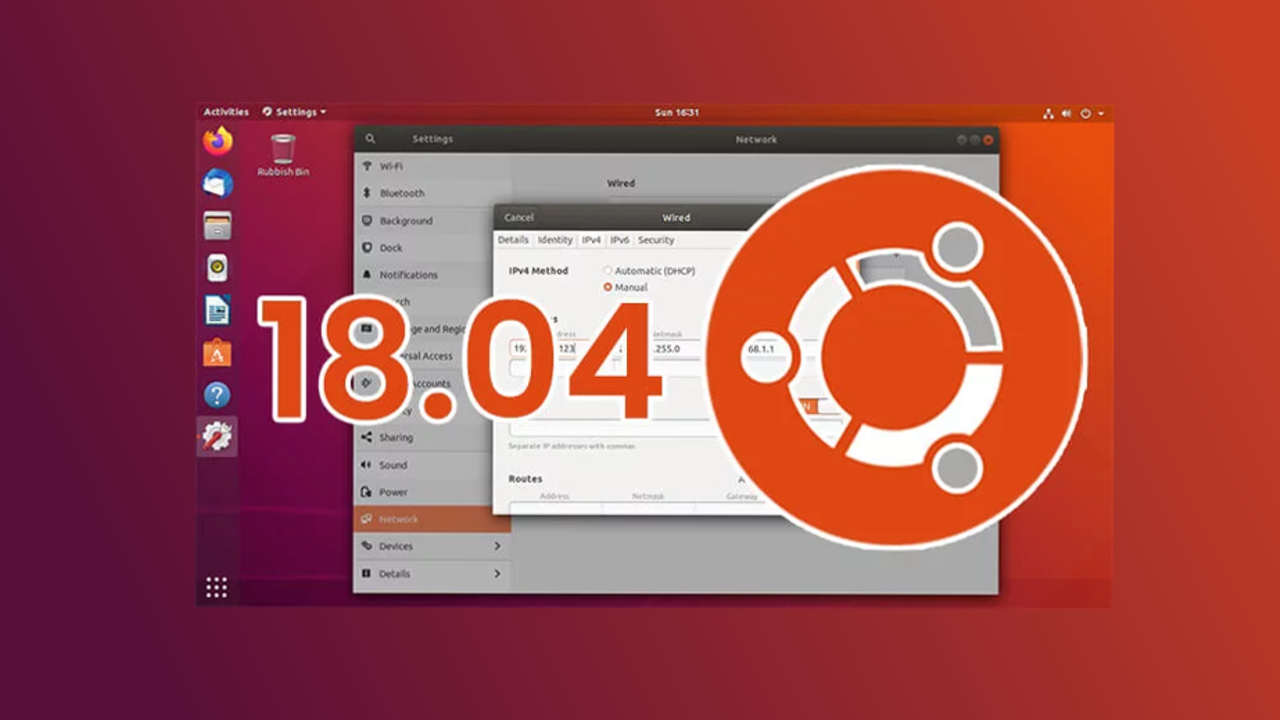The width and height of the screenshot is (1280, 720).
Task: Switch to the Details tab in Wired dialog
Action: point(513,240)
